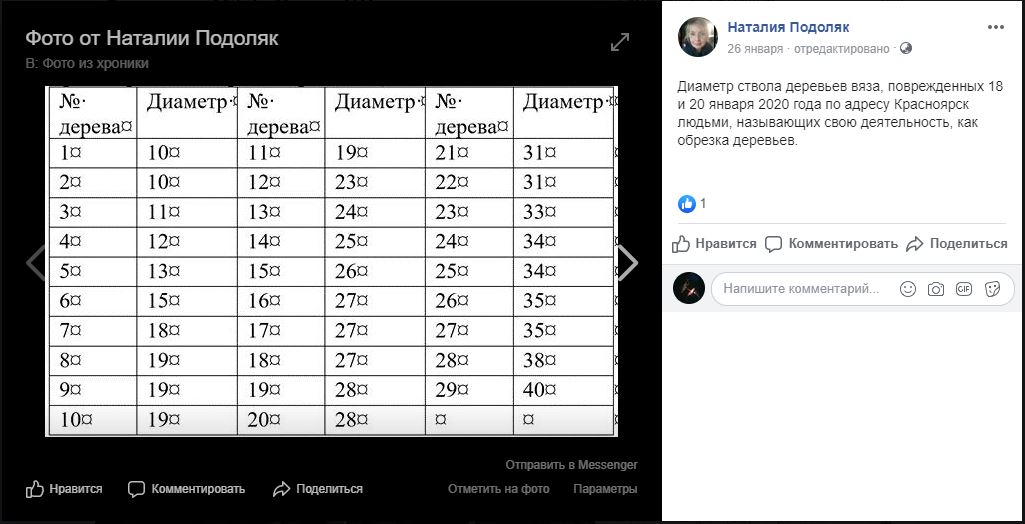Image resolution: width=1025 pixels, height=524 pixels.
Task: Open the three-dots post options menu
Action: (x=995, y=27)
